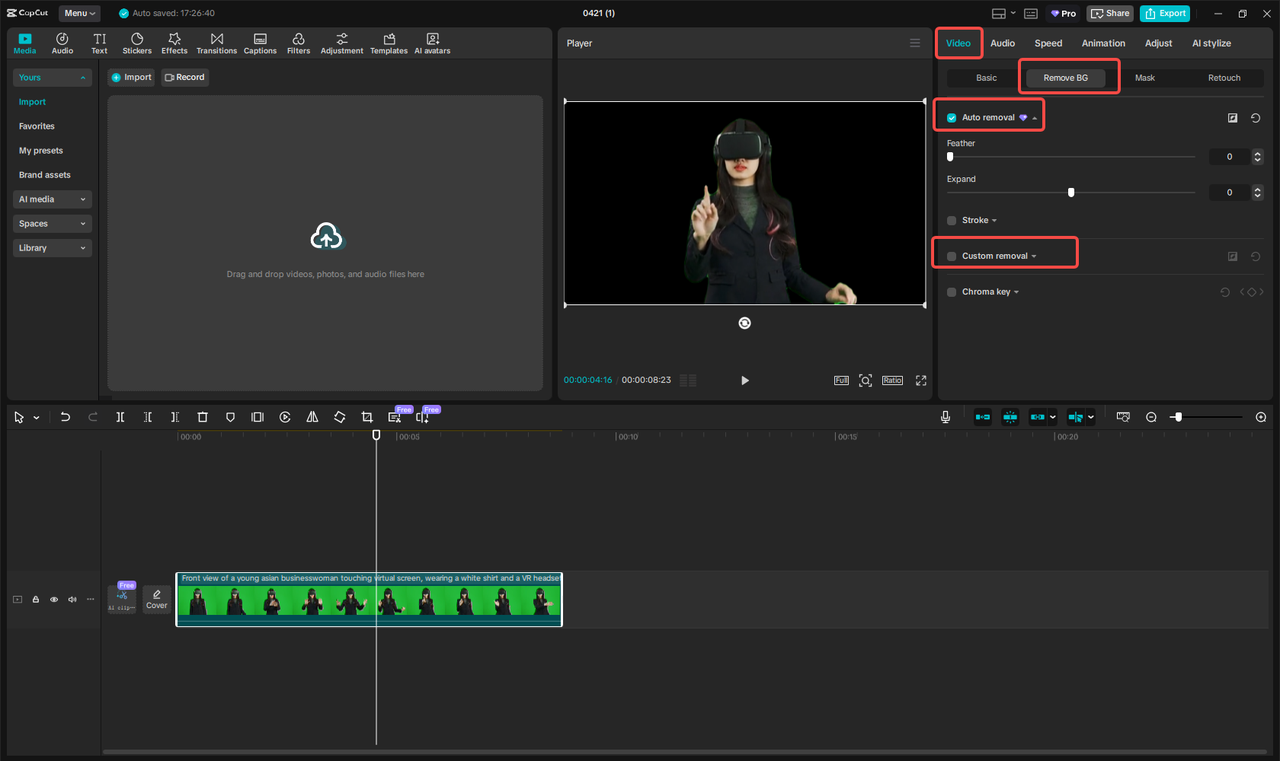Screen dimensions: 1280x761
Task: Click the Export button
Action: 1164,13
